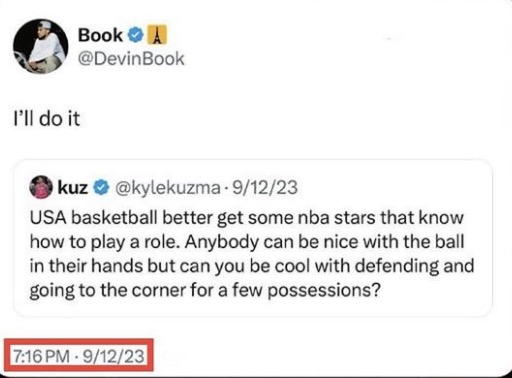
Task: Open Devin Booker's round profile picture
Action: [41, 46]
